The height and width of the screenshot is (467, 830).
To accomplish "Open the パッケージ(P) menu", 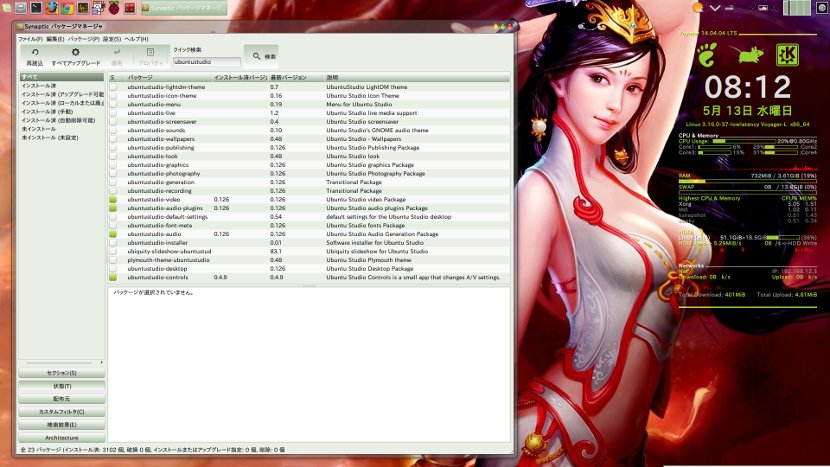I will pyautogui.click(x=84, y=39).
